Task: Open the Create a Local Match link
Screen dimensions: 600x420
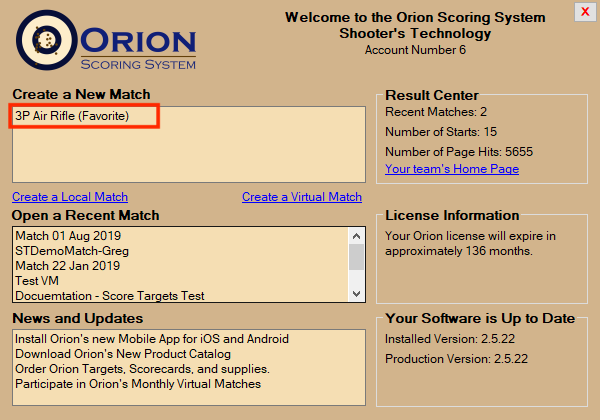Action: [x=70, y=197]
